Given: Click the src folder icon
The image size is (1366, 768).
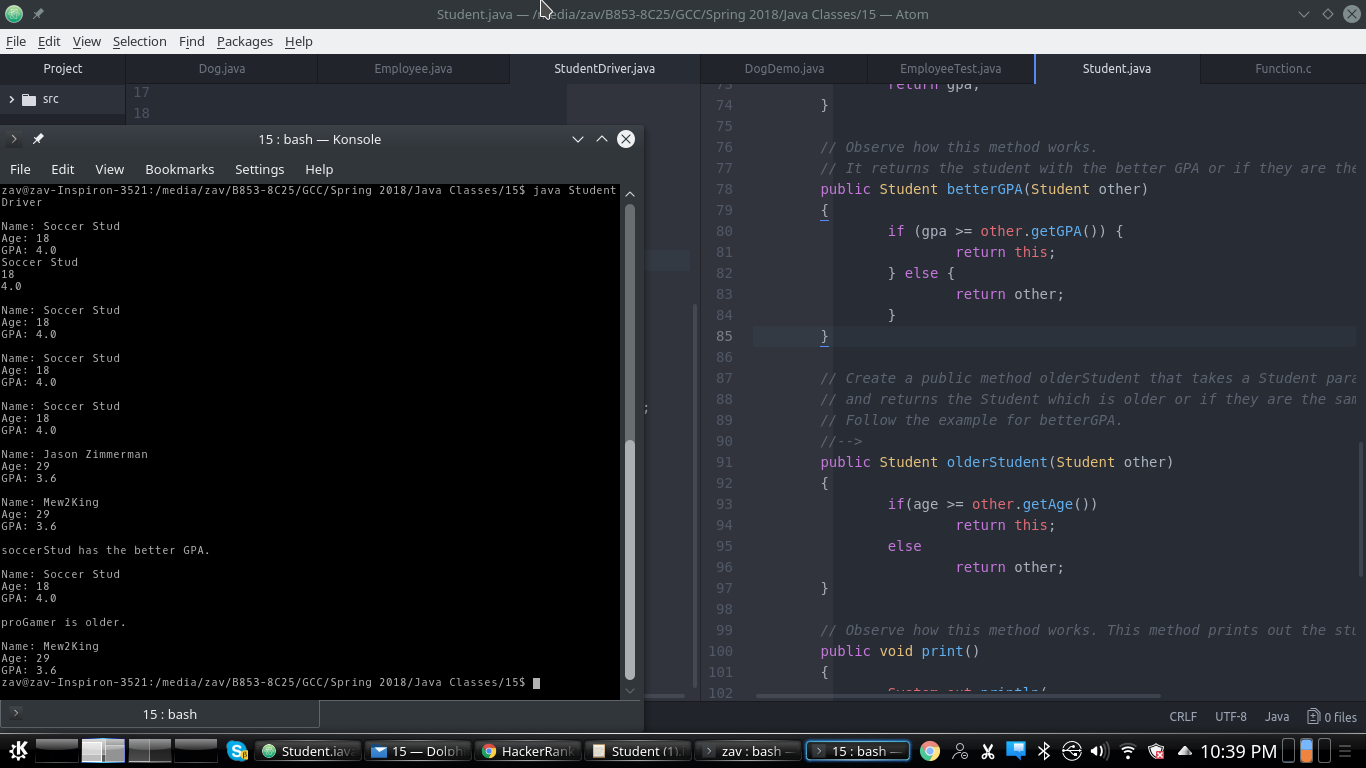Looking at the screenshot, I should (28, 99).
